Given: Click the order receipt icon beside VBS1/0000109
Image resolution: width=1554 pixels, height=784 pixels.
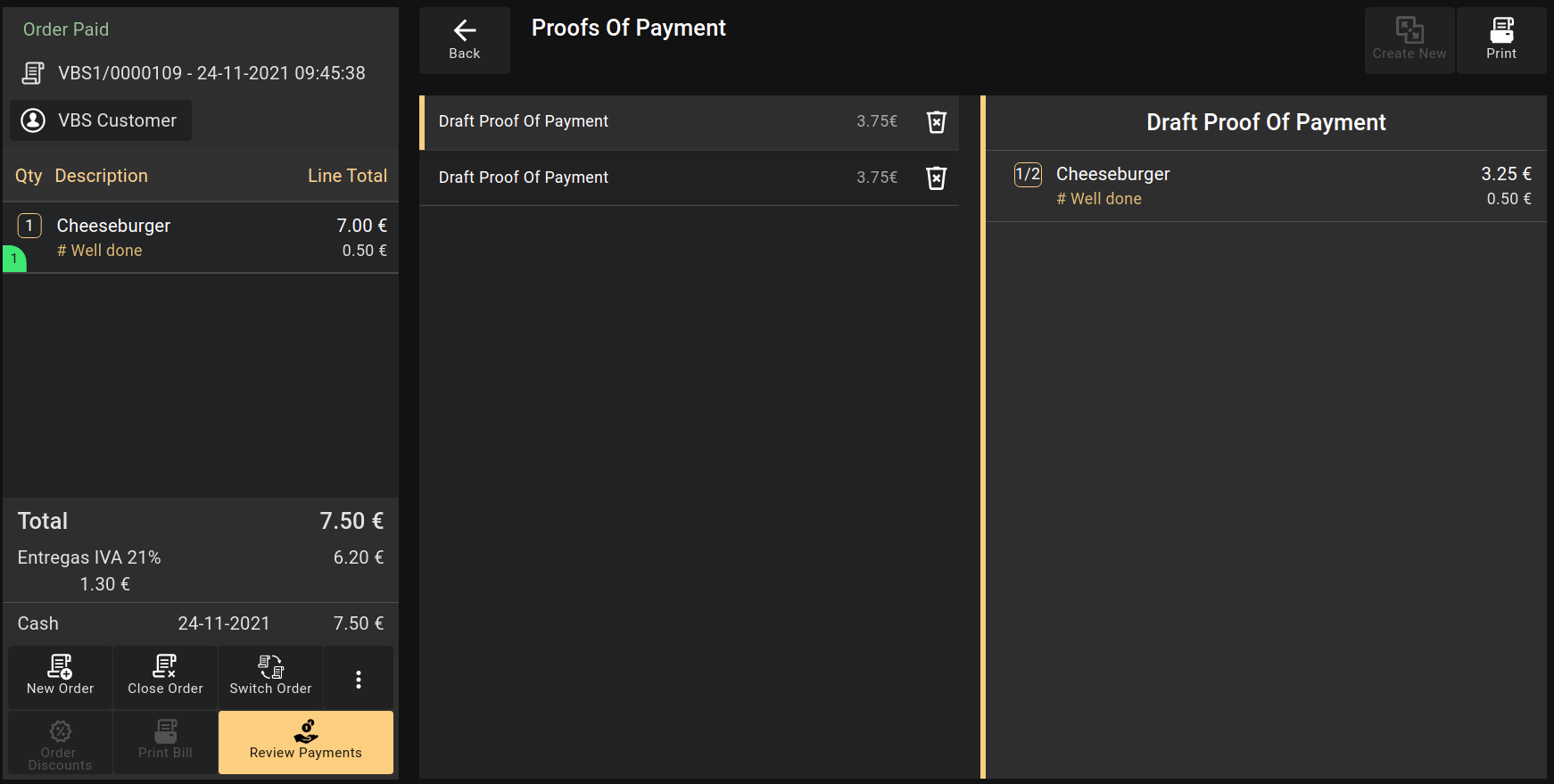Looking at the screenshot, I should point(33,73).
